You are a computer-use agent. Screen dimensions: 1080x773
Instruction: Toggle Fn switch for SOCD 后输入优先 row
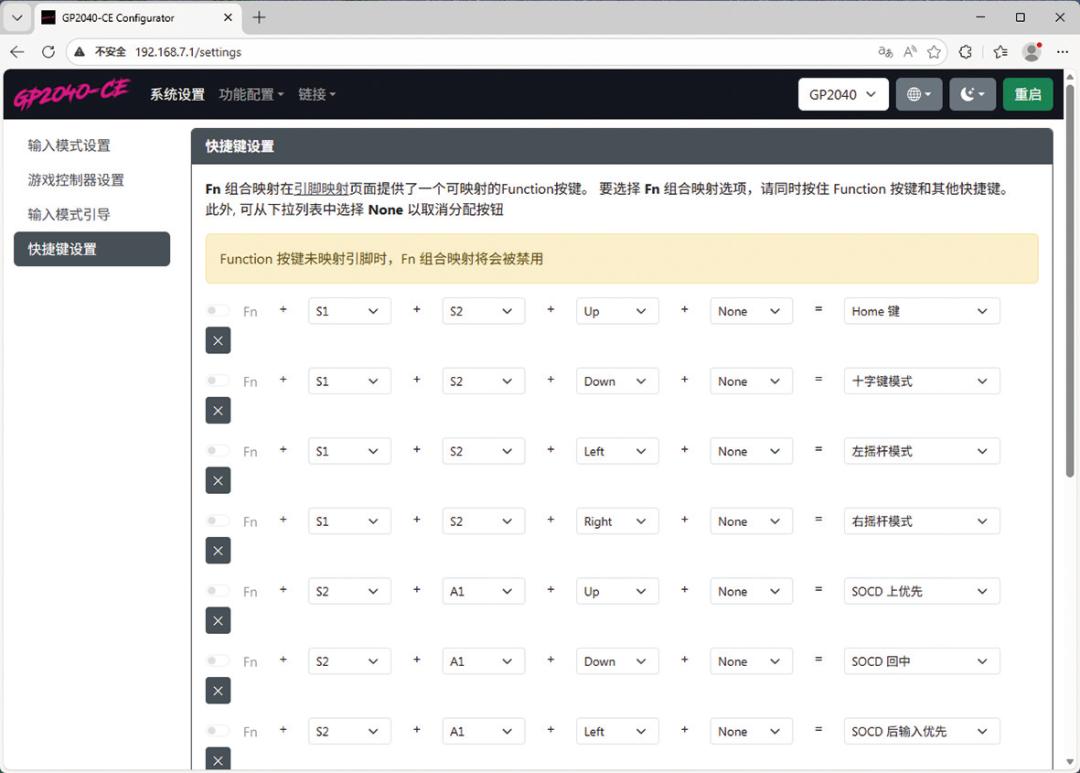(218, 731)
